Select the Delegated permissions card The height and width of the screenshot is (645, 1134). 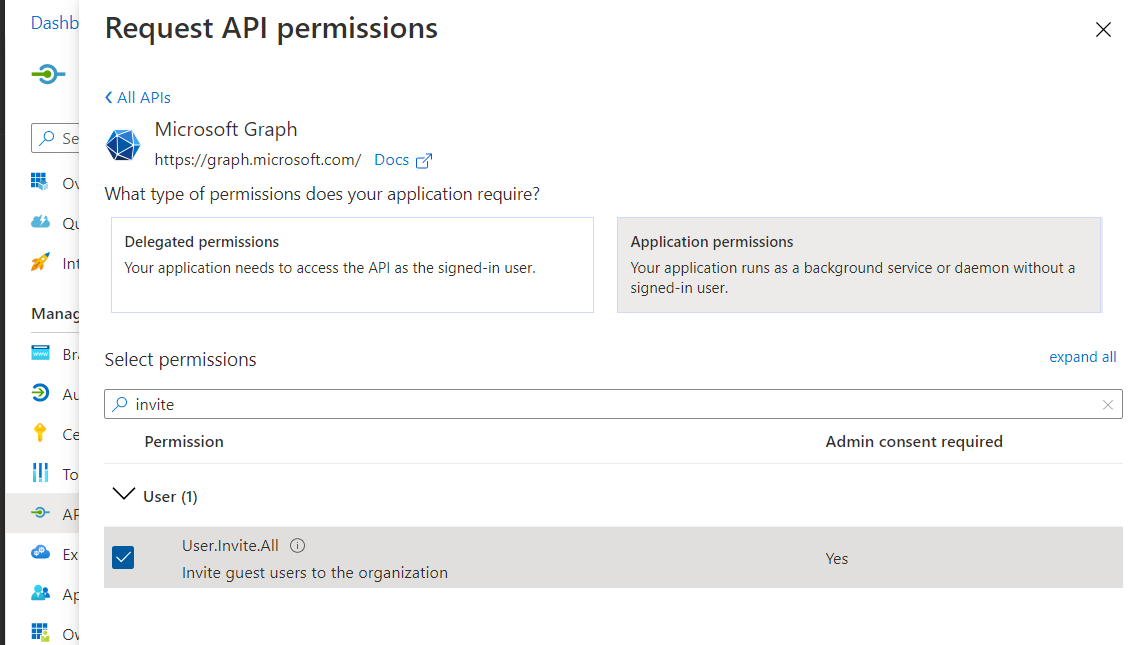tap(352, 265)
